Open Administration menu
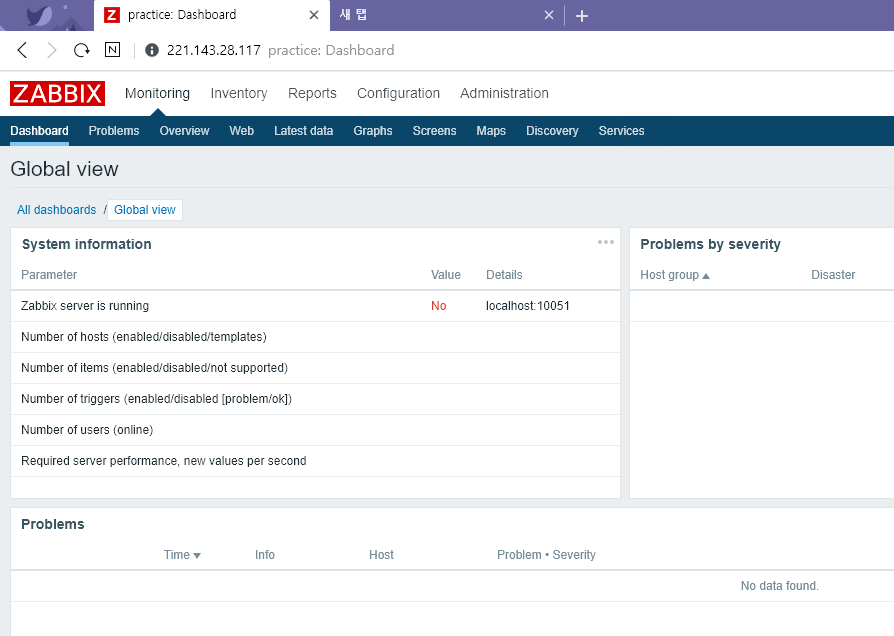 pos(504,93)
